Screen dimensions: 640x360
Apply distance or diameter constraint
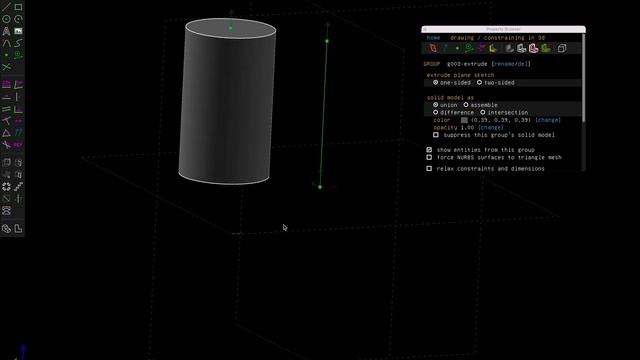pos(6,85)
